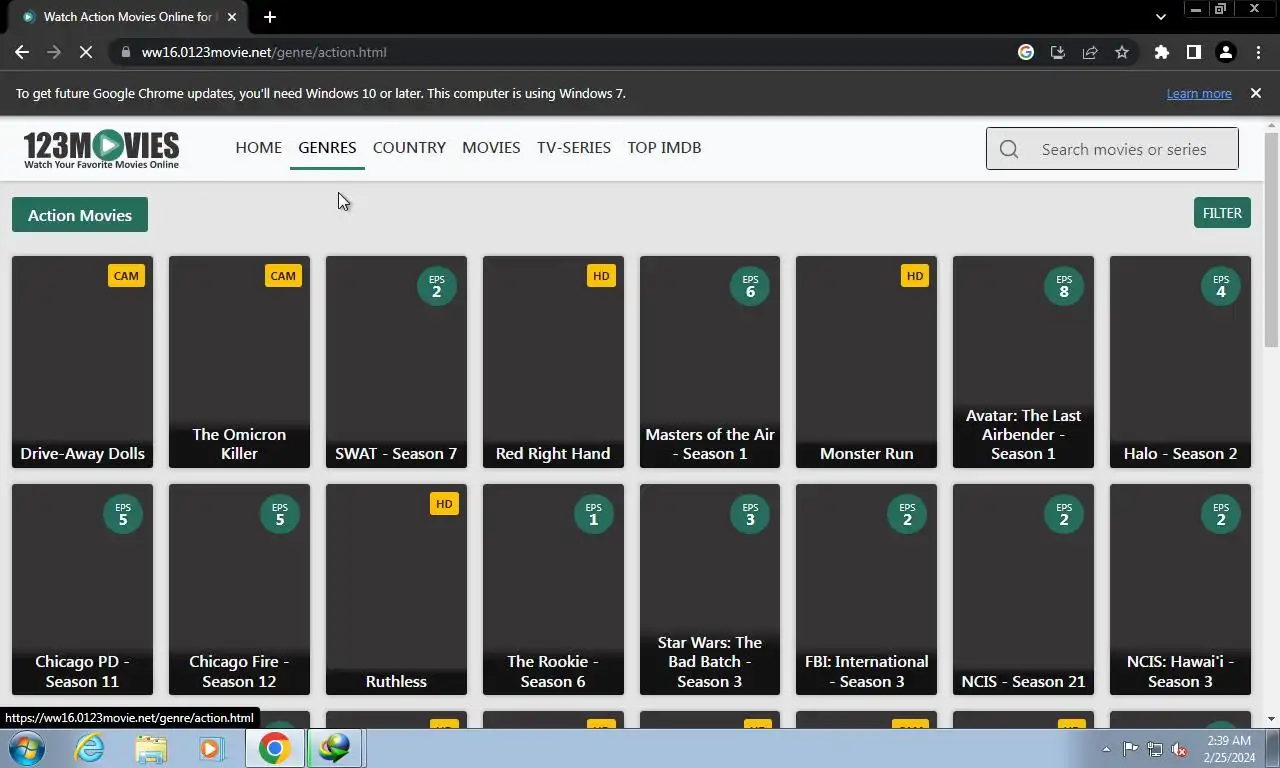Open Chicago PD - Season 11 card

tap(82, 590)
